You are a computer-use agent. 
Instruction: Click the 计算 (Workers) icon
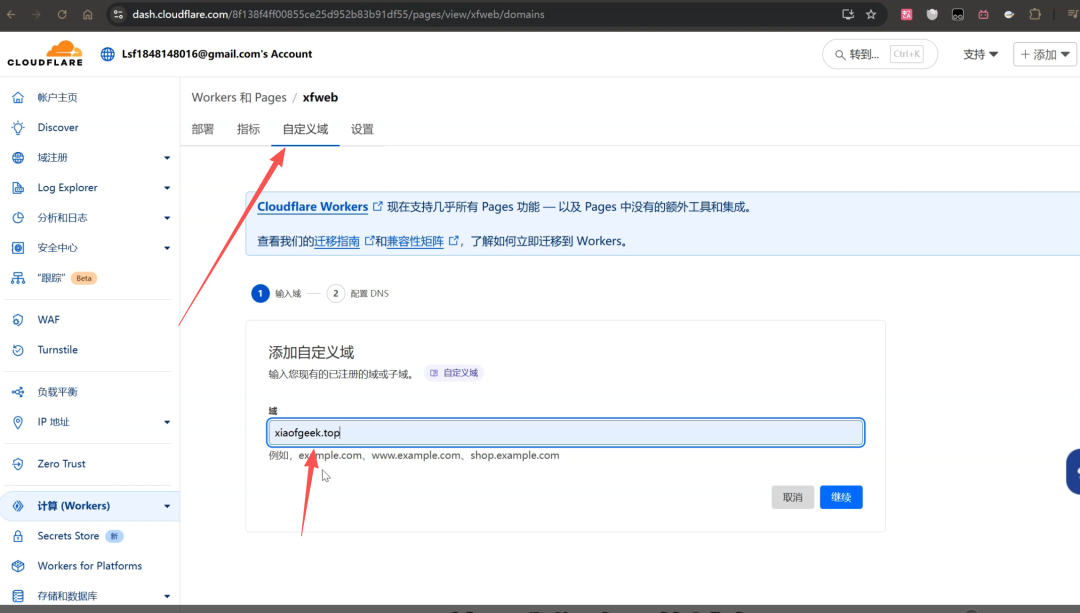tap(18, 506)
